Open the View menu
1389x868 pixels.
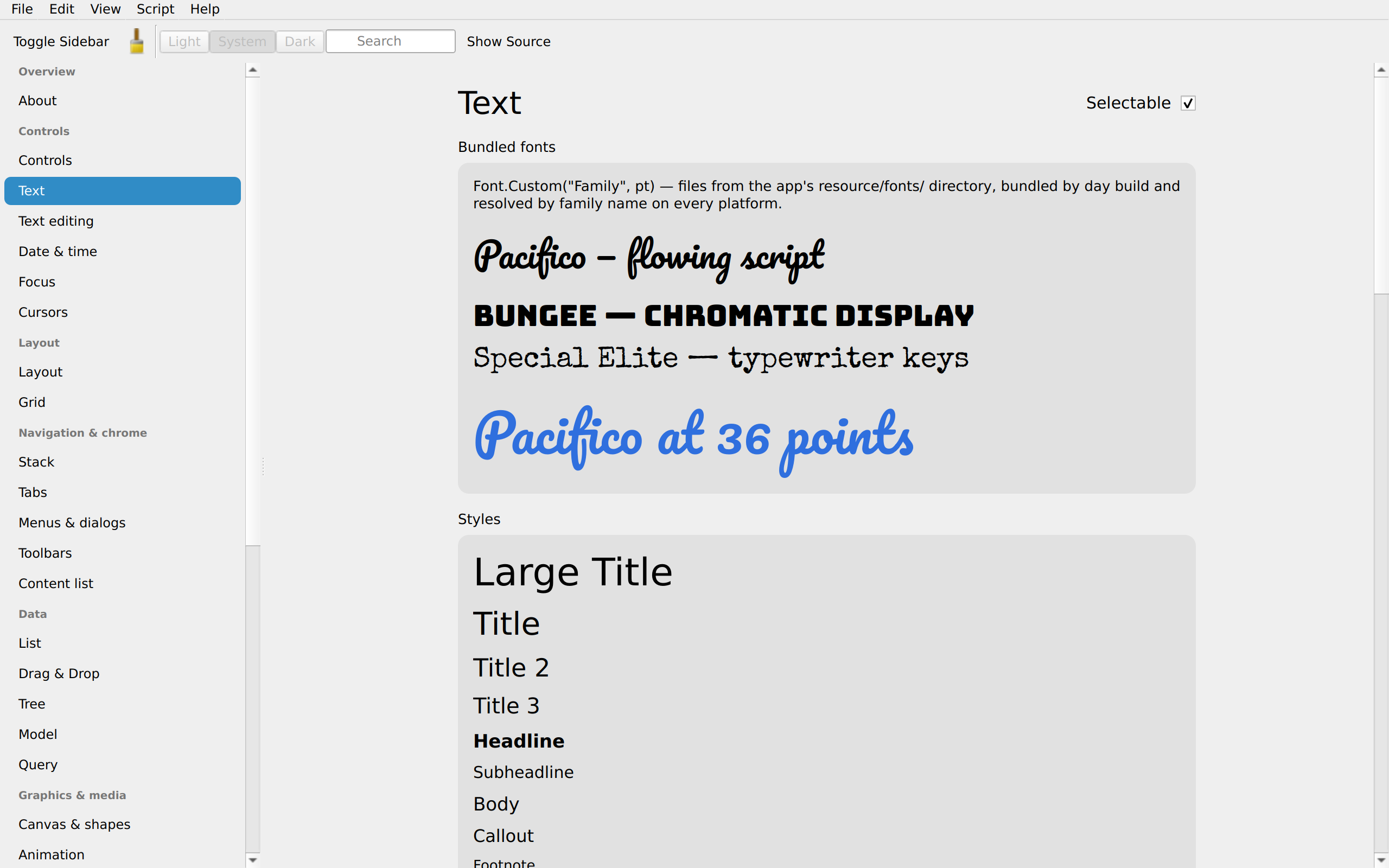click(x=106, y=9)
